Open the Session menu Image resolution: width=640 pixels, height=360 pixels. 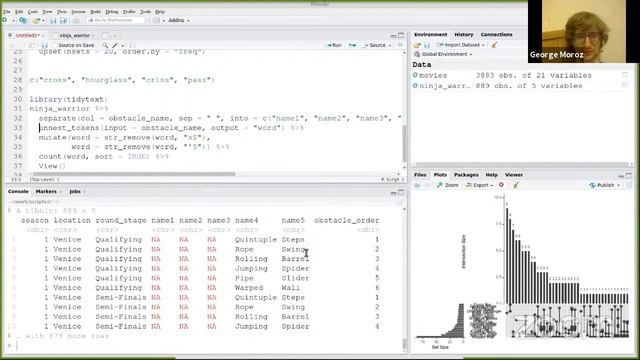78,12
